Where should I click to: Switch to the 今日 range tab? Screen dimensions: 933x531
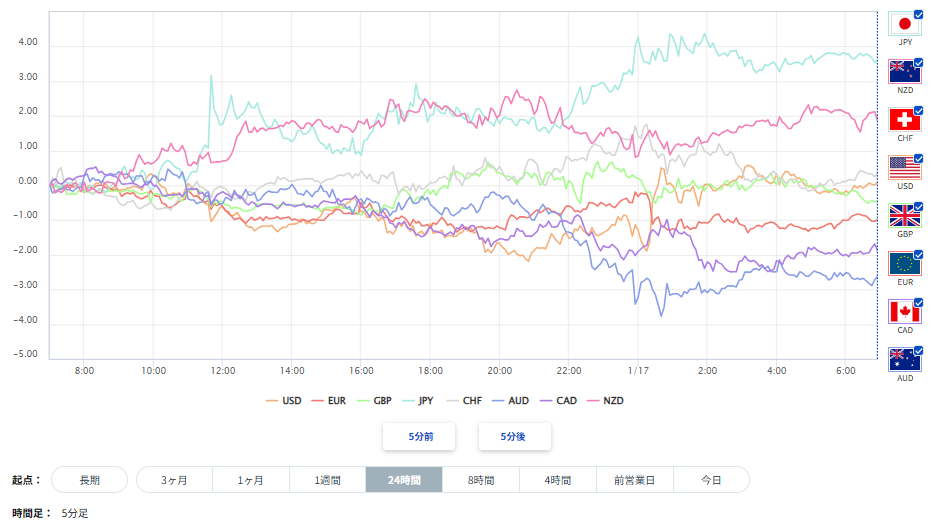coord(711,480)
